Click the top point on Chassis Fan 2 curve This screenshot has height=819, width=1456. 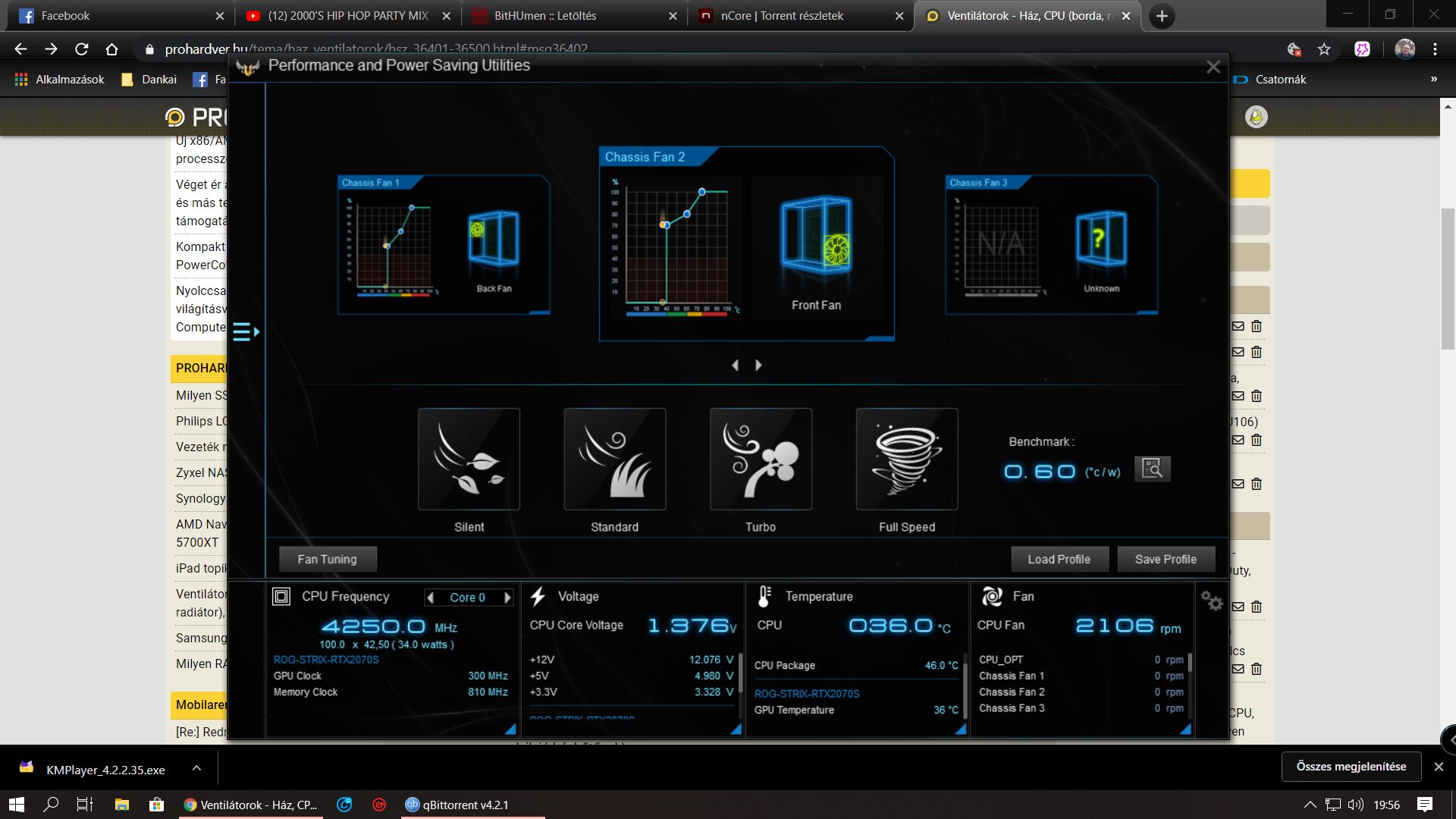point(702,192)
